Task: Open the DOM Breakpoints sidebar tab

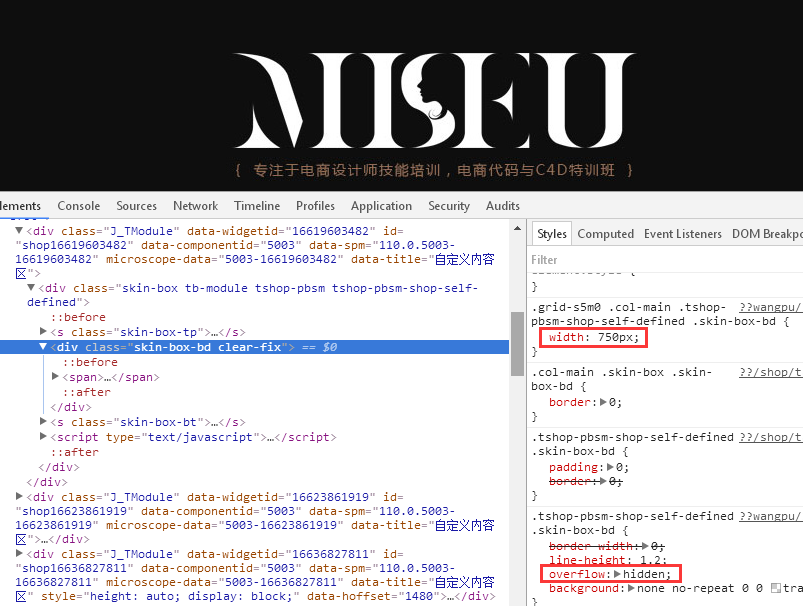Action: point(767,234)
